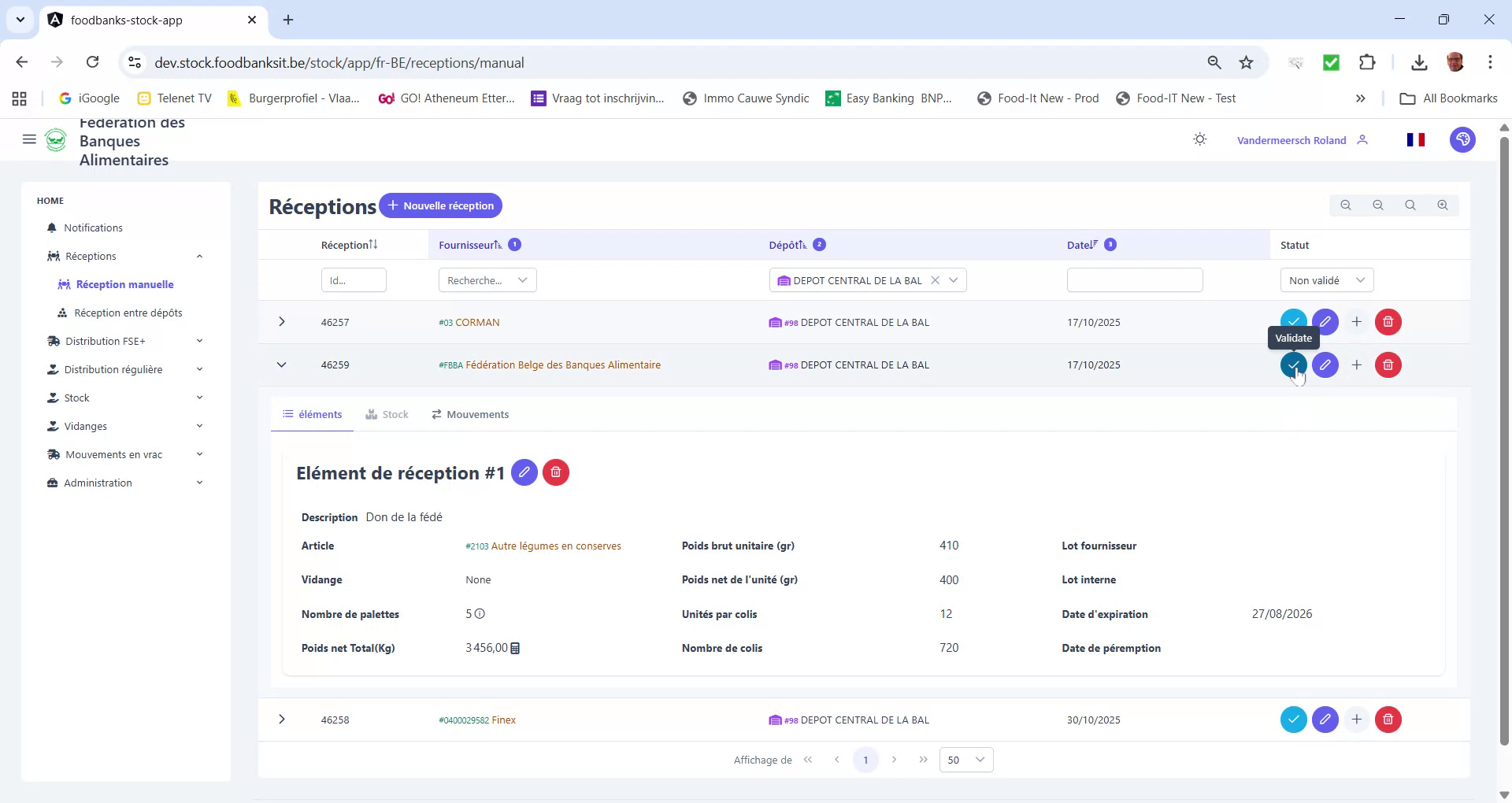Toggle light mode with the sun icon

1199,139
